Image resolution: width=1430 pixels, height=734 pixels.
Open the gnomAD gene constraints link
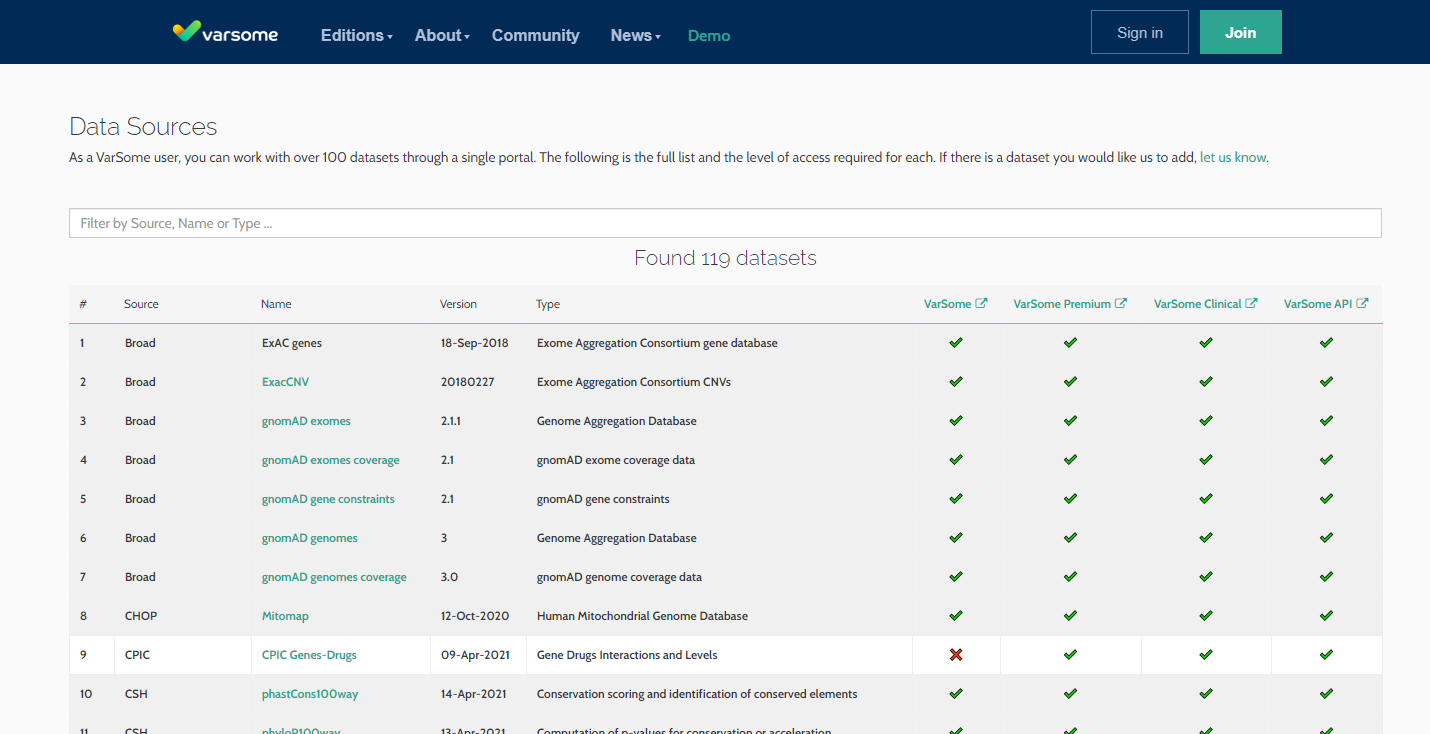click(328, 499)
